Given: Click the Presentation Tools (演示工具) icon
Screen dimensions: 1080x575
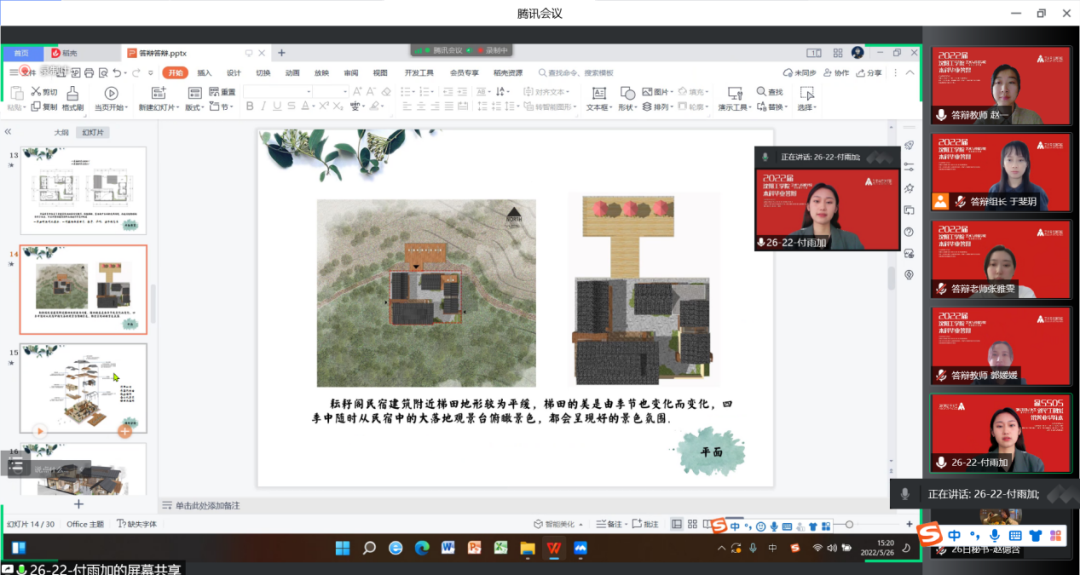Looking at the screenshot, I should coord(735,93).
